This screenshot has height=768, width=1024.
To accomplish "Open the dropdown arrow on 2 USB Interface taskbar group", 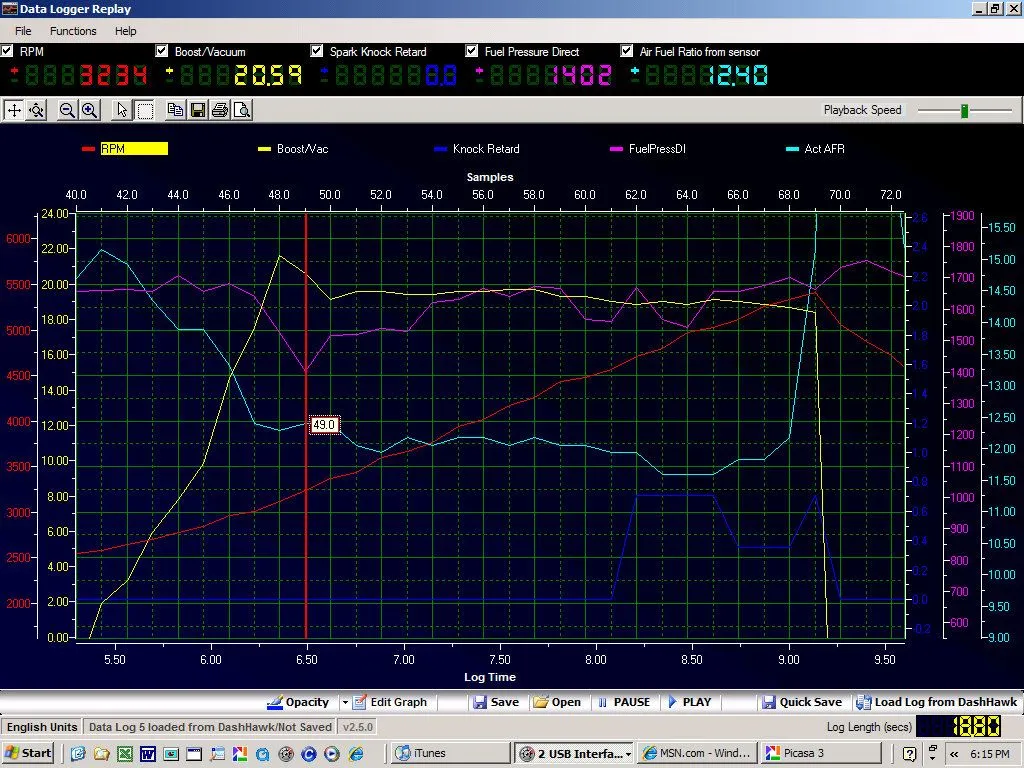I will pyautogui.click(x=627, y=753).
